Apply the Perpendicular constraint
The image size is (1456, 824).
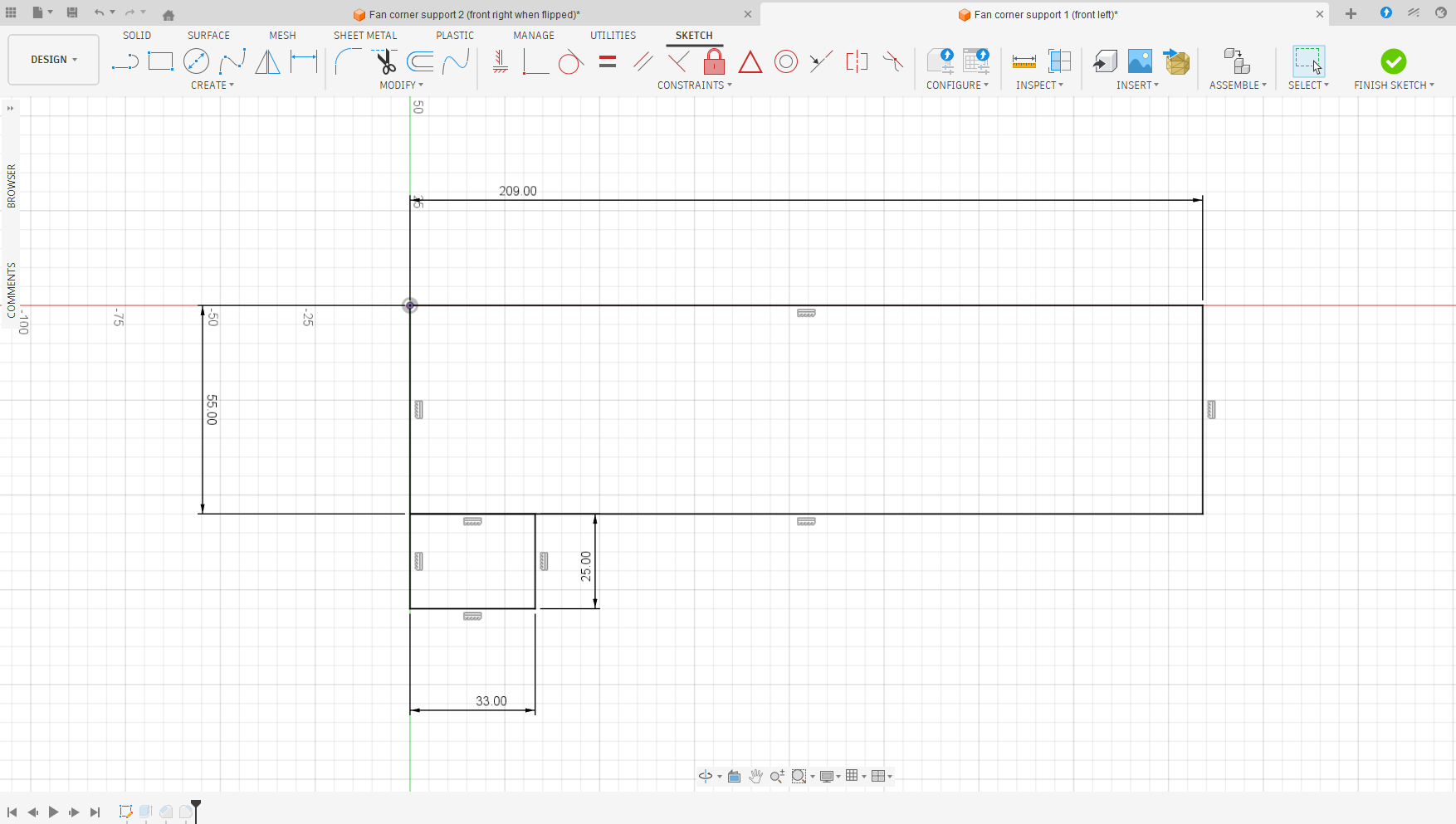pos(678,61)
